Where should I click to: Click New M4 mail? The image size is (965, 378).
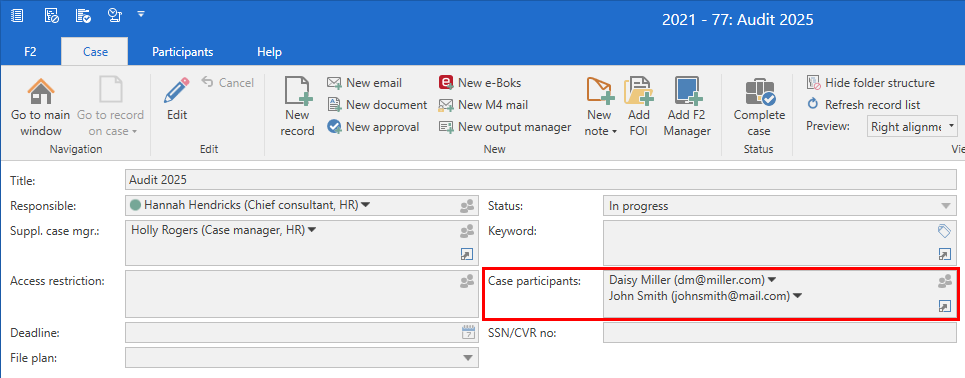[x=483, y=105]
